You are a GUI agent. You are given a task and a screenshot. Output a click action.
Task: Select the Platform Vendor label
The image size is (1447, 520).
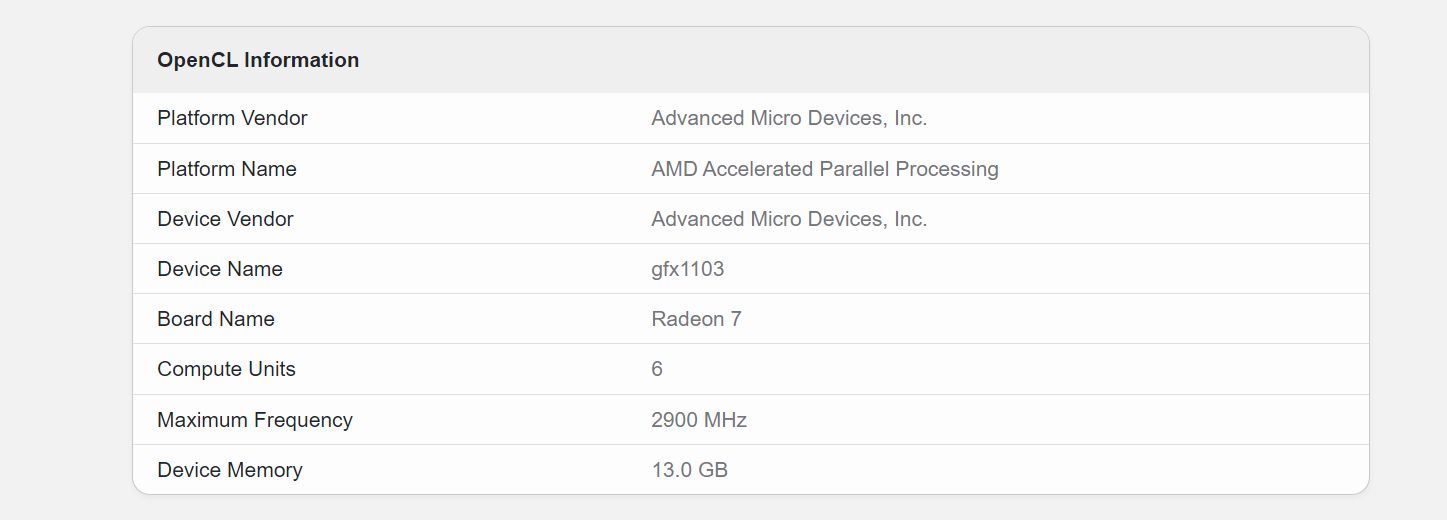coord(232,118)
